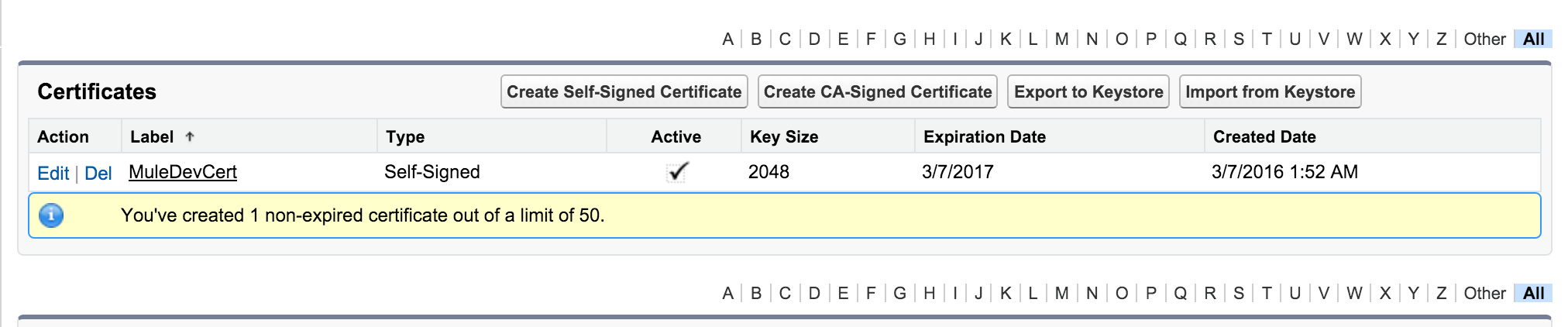Image resolution: width=1568 pixels, height=327 pixels.
Task: Select 'All' in the top alphabet filter
Action: [x=1533, y=40]
